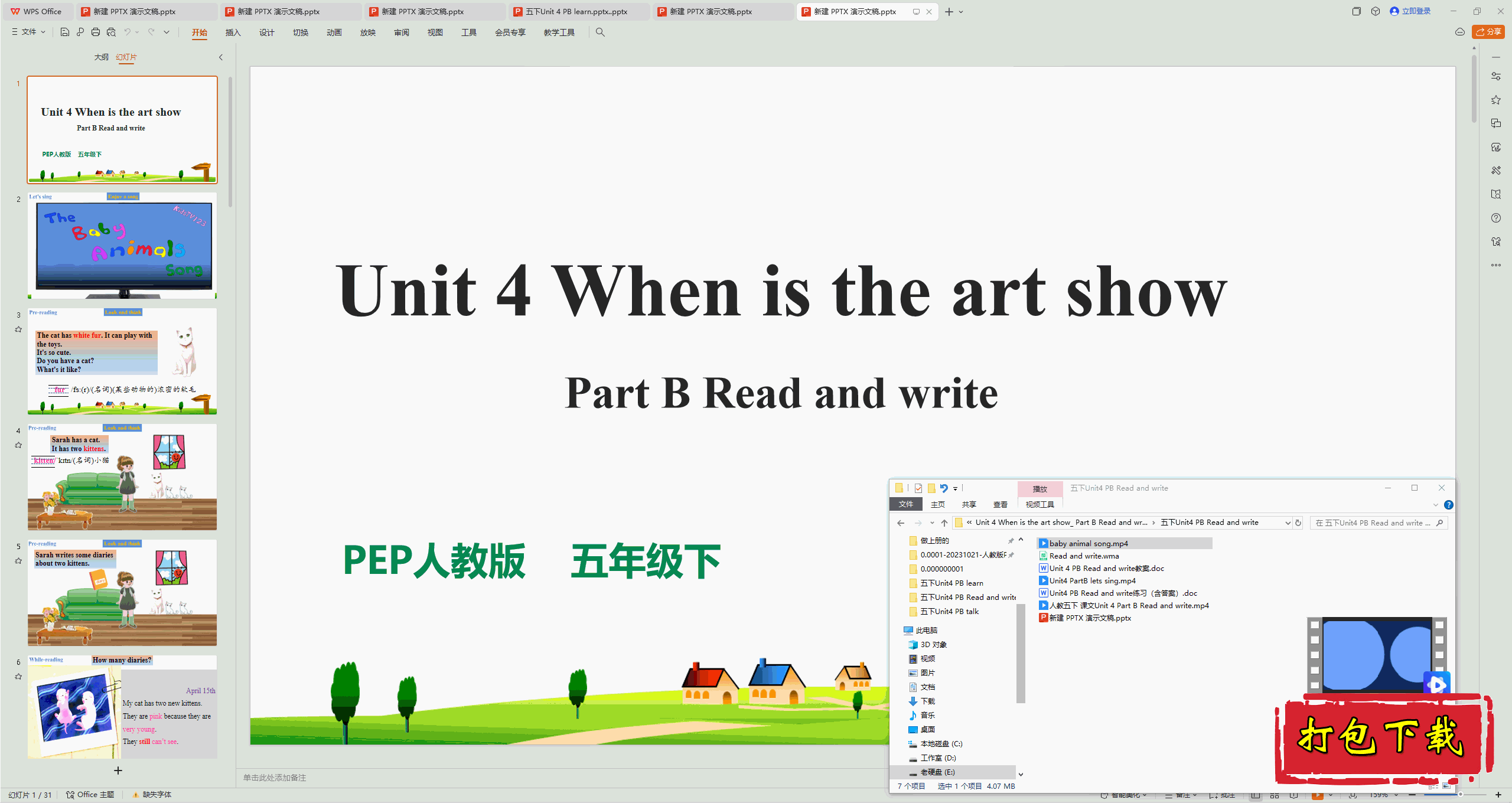Click animation star beside slide 4 thumbnail
Image resolution: width=1512 pixels, height=803 pixels.
18,445
